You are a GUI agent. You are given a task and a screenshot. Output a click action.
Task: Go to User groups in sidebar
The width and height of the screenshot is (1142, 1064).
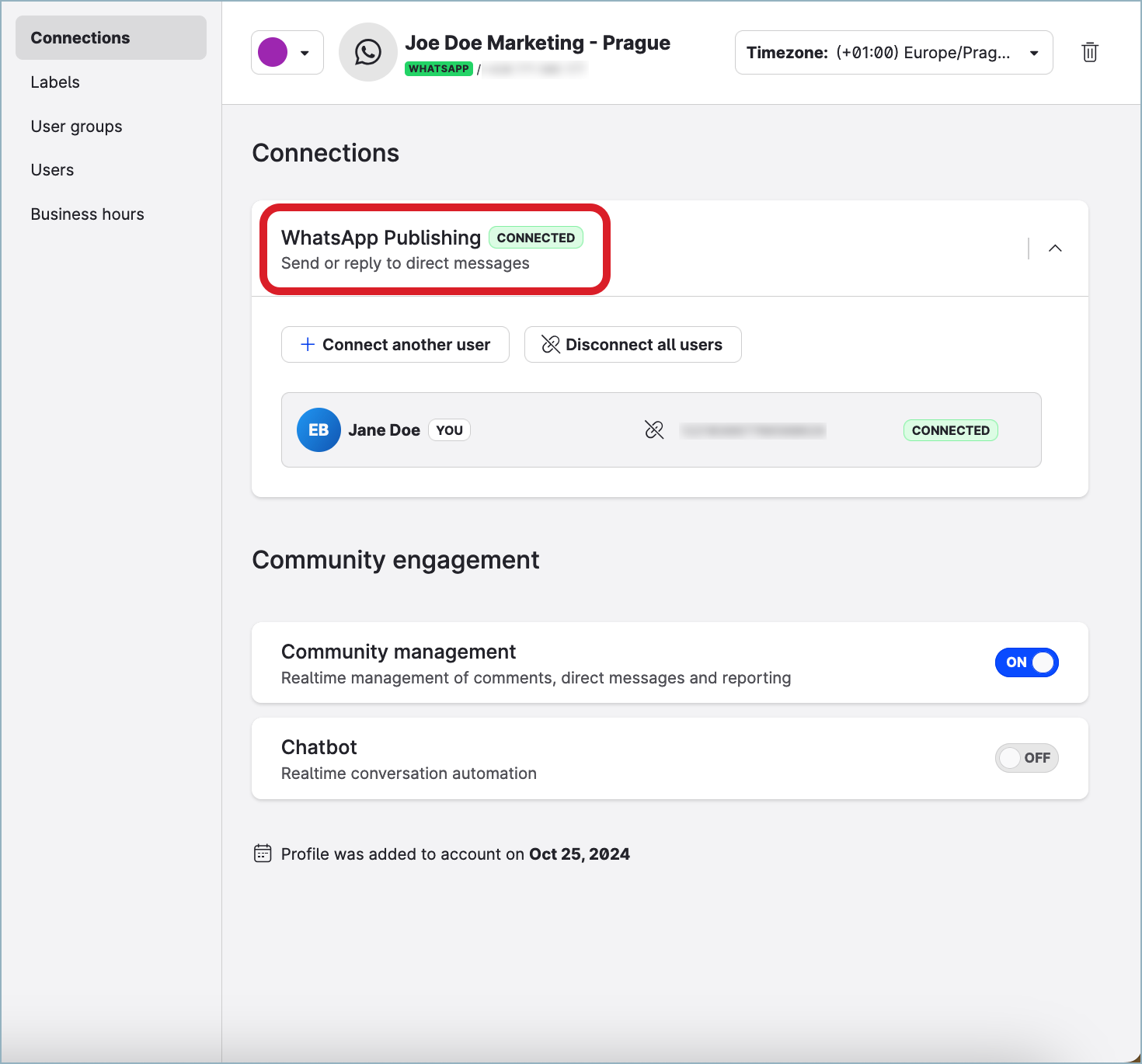coord(76,127)
